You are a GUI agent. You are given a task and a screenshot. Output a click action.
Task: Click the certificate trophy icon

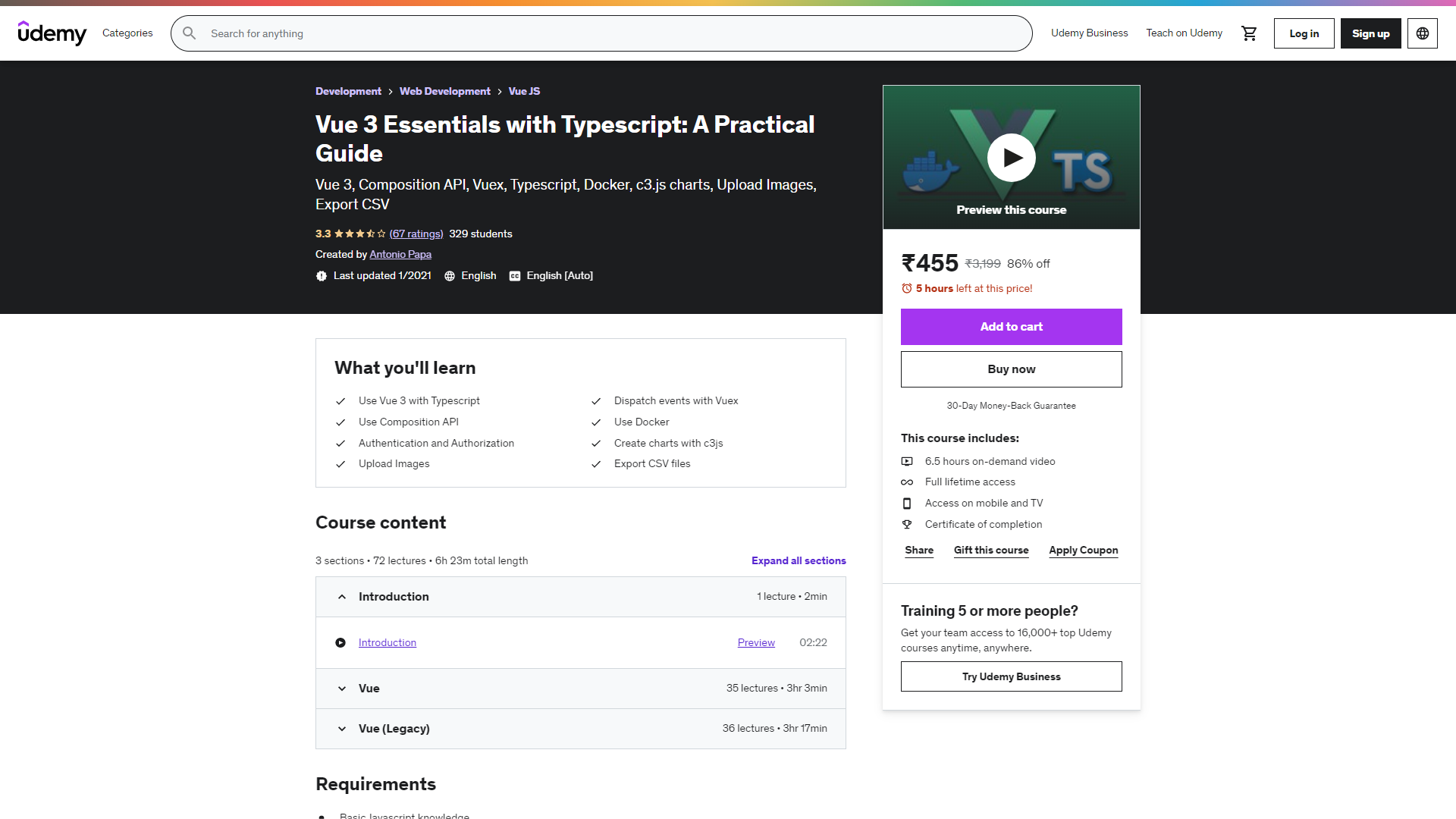pos(907,524)
